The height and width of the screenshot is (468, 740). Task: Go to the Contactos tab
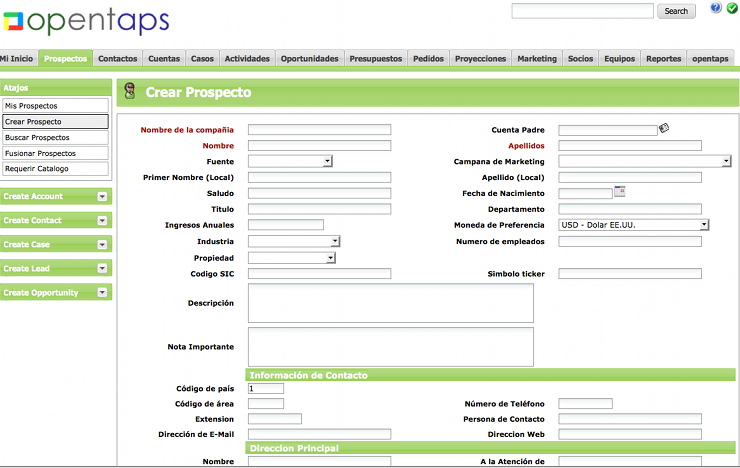point(118,59)
